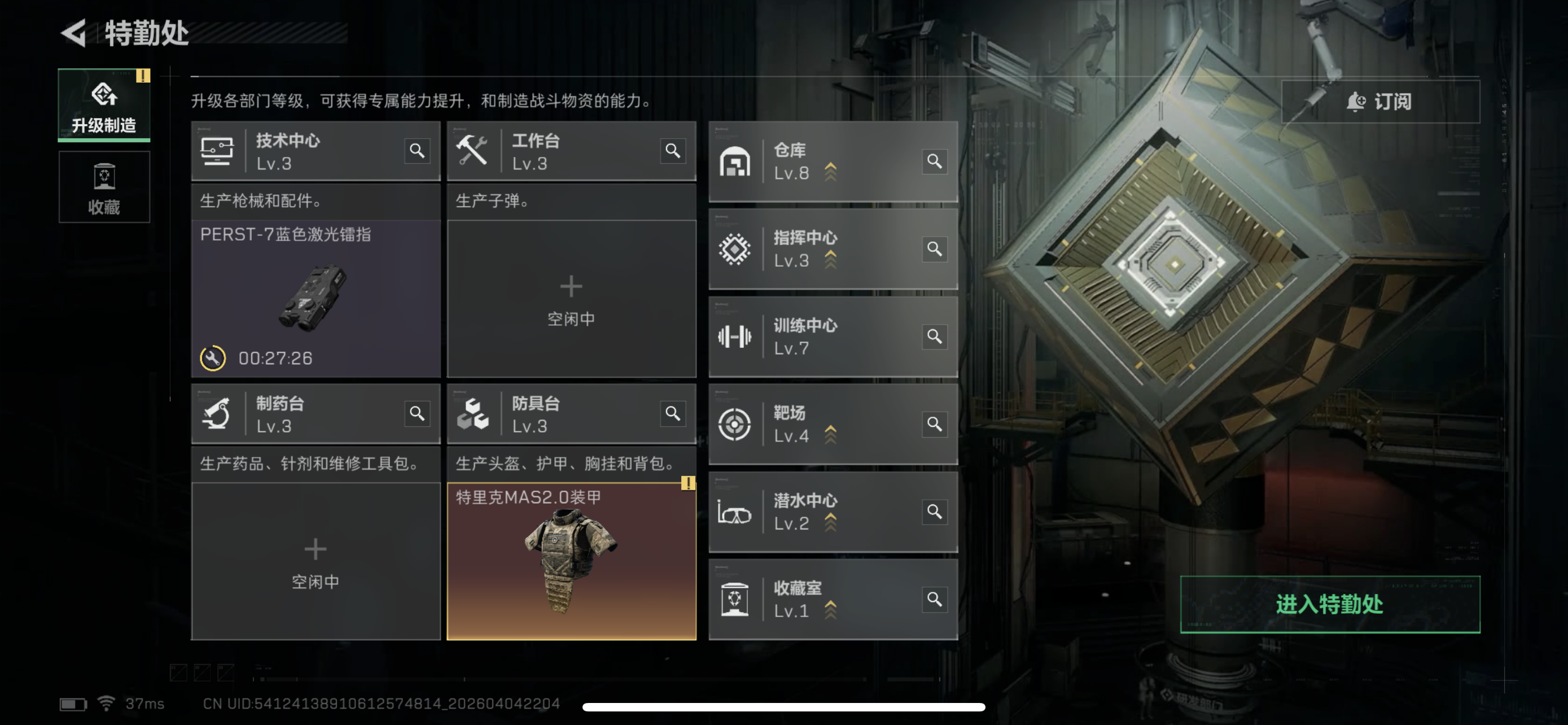Click the 订阅 subscribe button
1568x725 pixels.
1381,102
